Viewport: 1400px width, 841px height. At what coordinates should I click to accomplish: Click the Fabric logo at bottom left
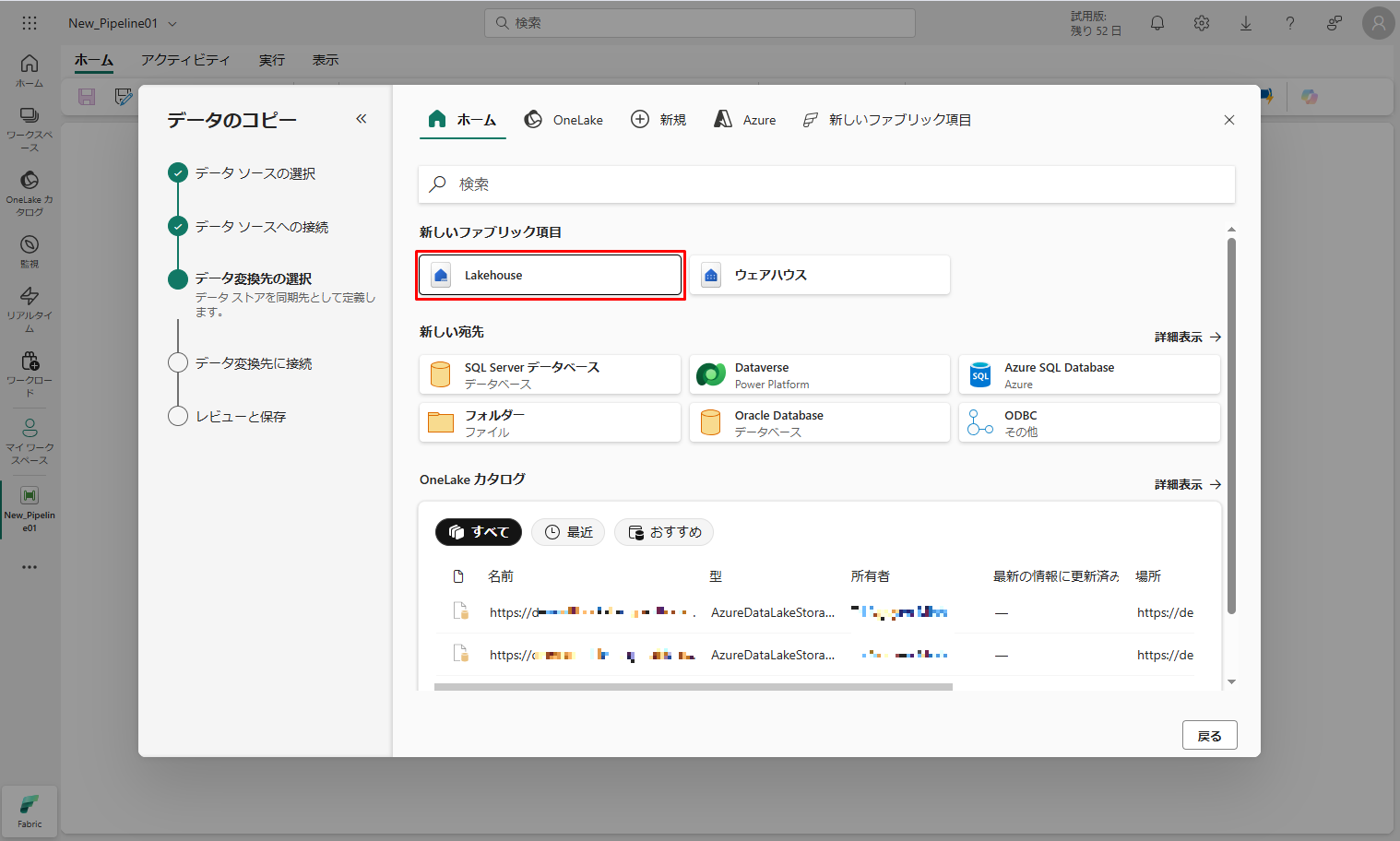30,811
